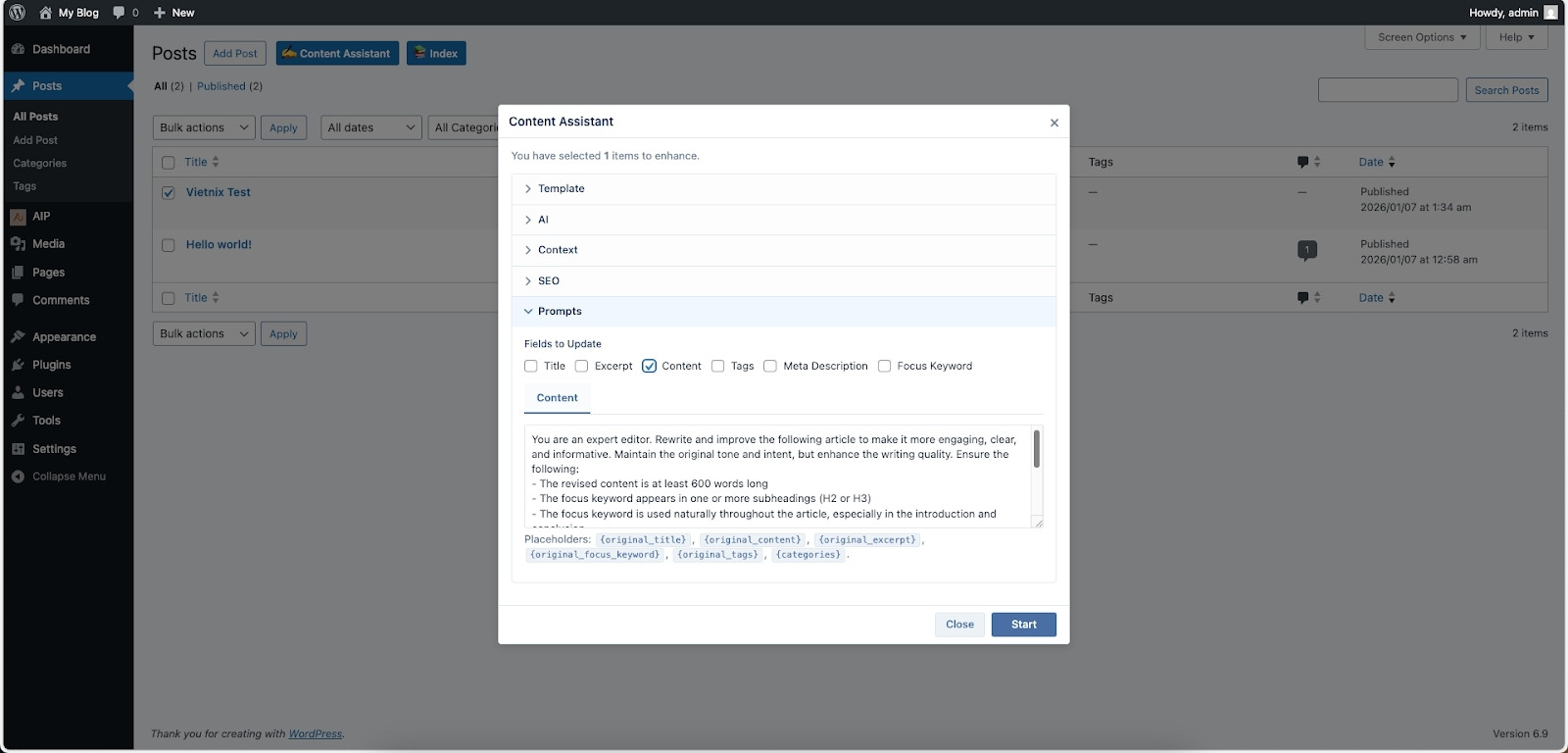Screen dimensions: 1568x753
Task: Click the Collapse Menu arrow icon
Action: 18,477
